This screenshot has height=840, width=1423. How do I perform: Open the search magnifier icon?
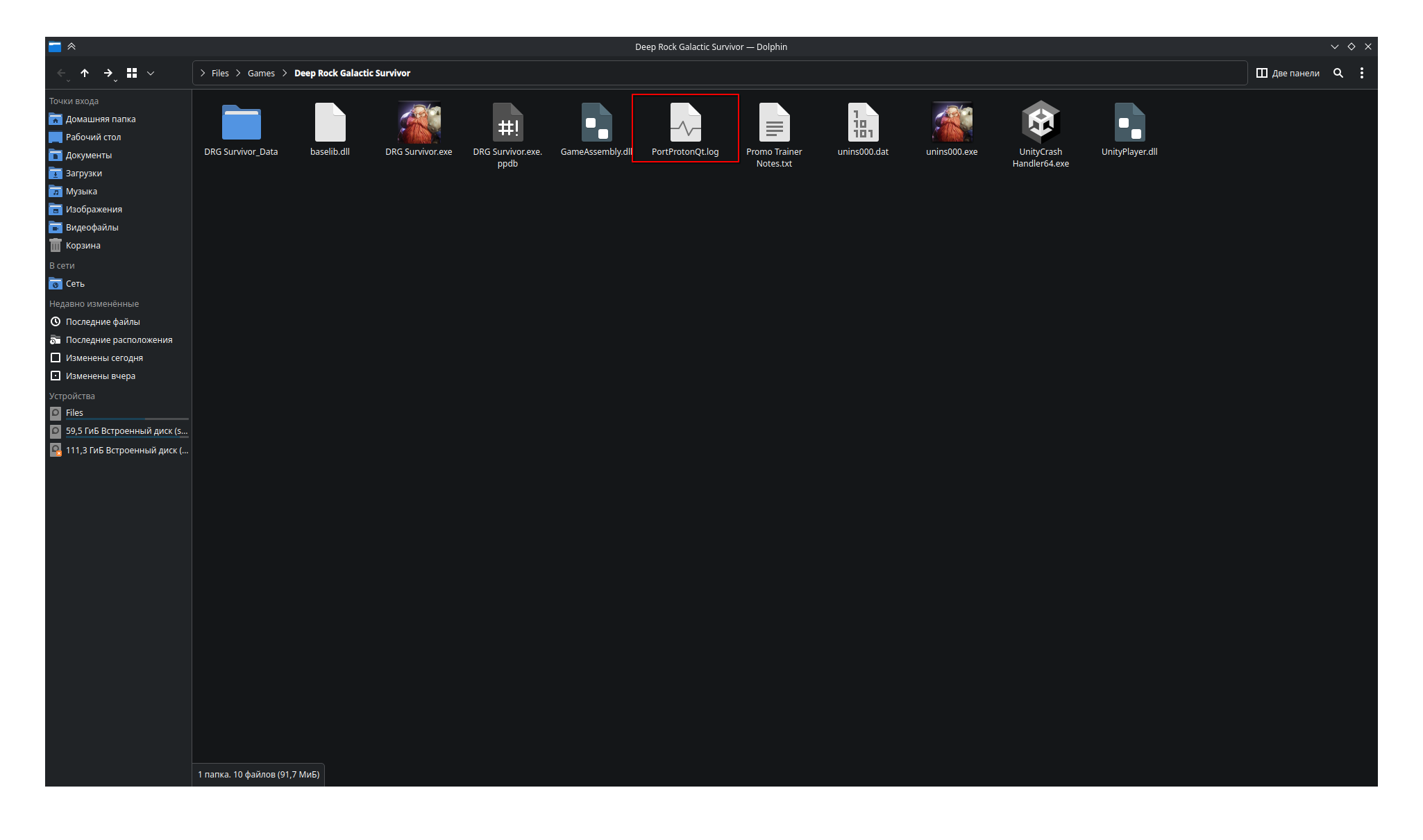(x=1338, y=73)
